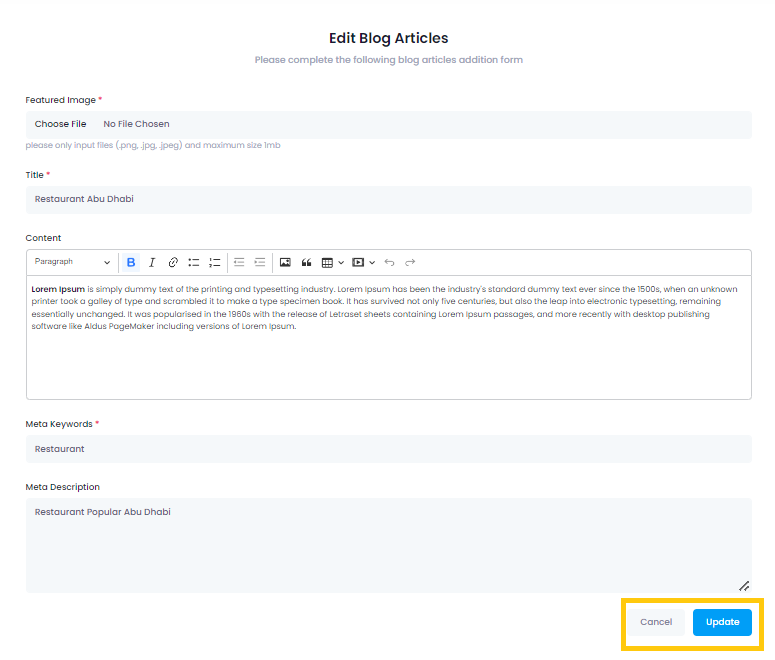Cancel editing the blog article
The image size is (775, 660).
pyautogui.click(x=656, y=622)
